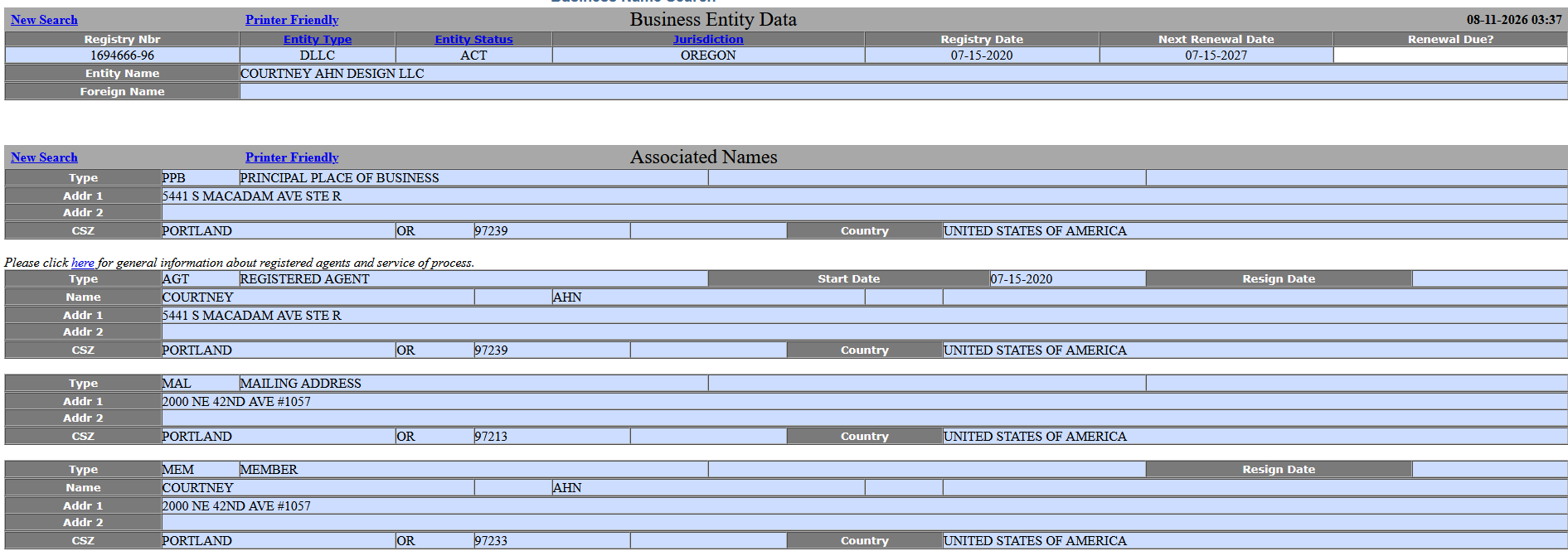This screenshot has width=1568, height=551.
Task: Click zip code 97239 in registered agent CSZ row
Action: click(x=491, y=350)
